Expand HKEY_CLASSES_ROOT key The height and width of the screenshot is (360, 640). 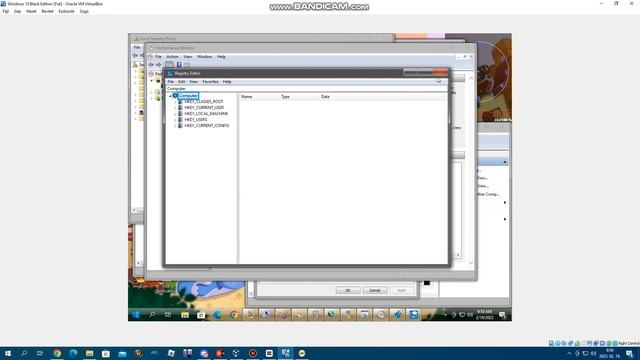pos(176,102)
